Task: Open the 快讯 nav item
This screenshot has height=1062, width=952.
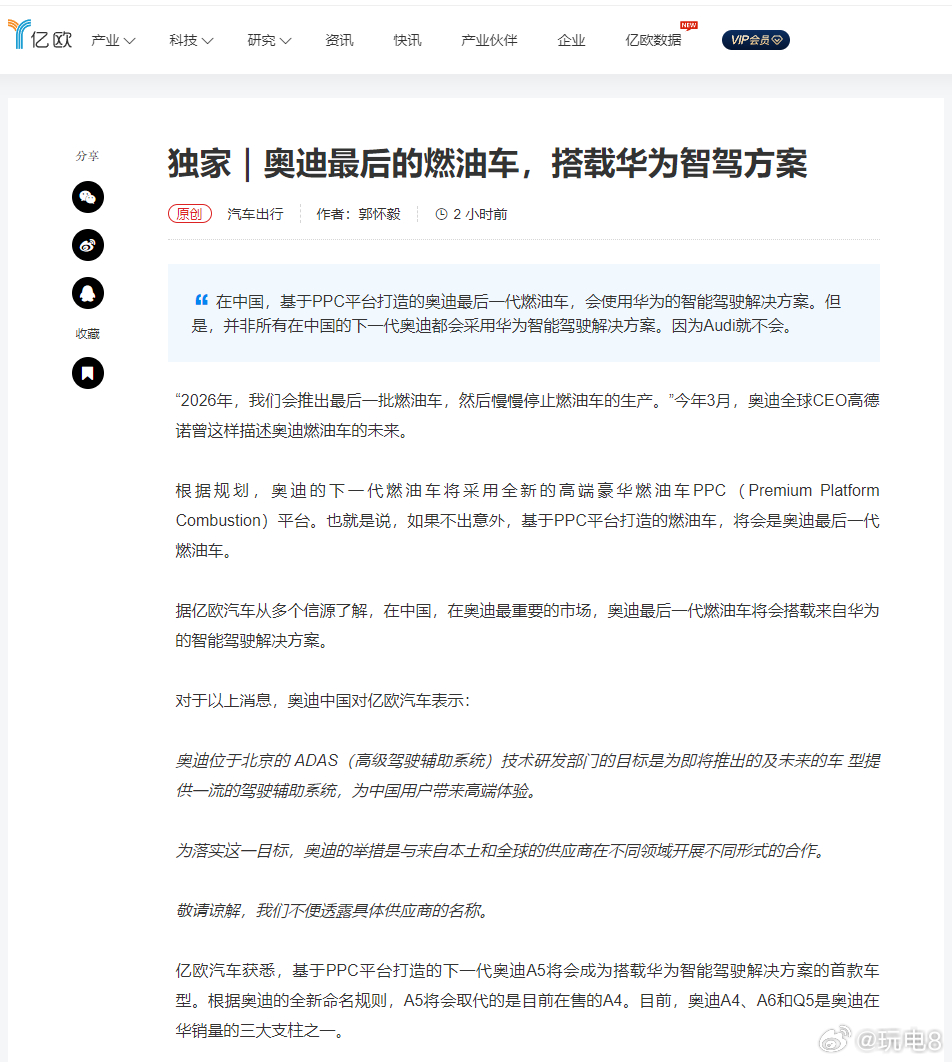Action: 408,41
